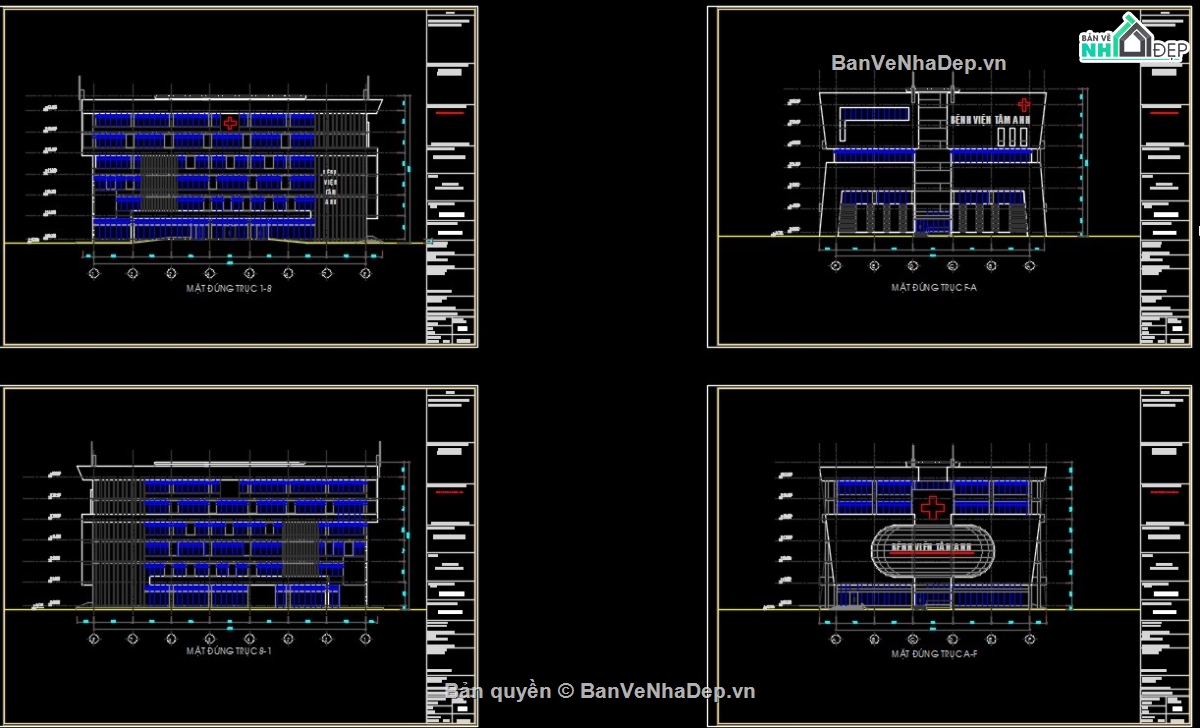Click the central stair tower on the F-A elevation

point(930,160)
